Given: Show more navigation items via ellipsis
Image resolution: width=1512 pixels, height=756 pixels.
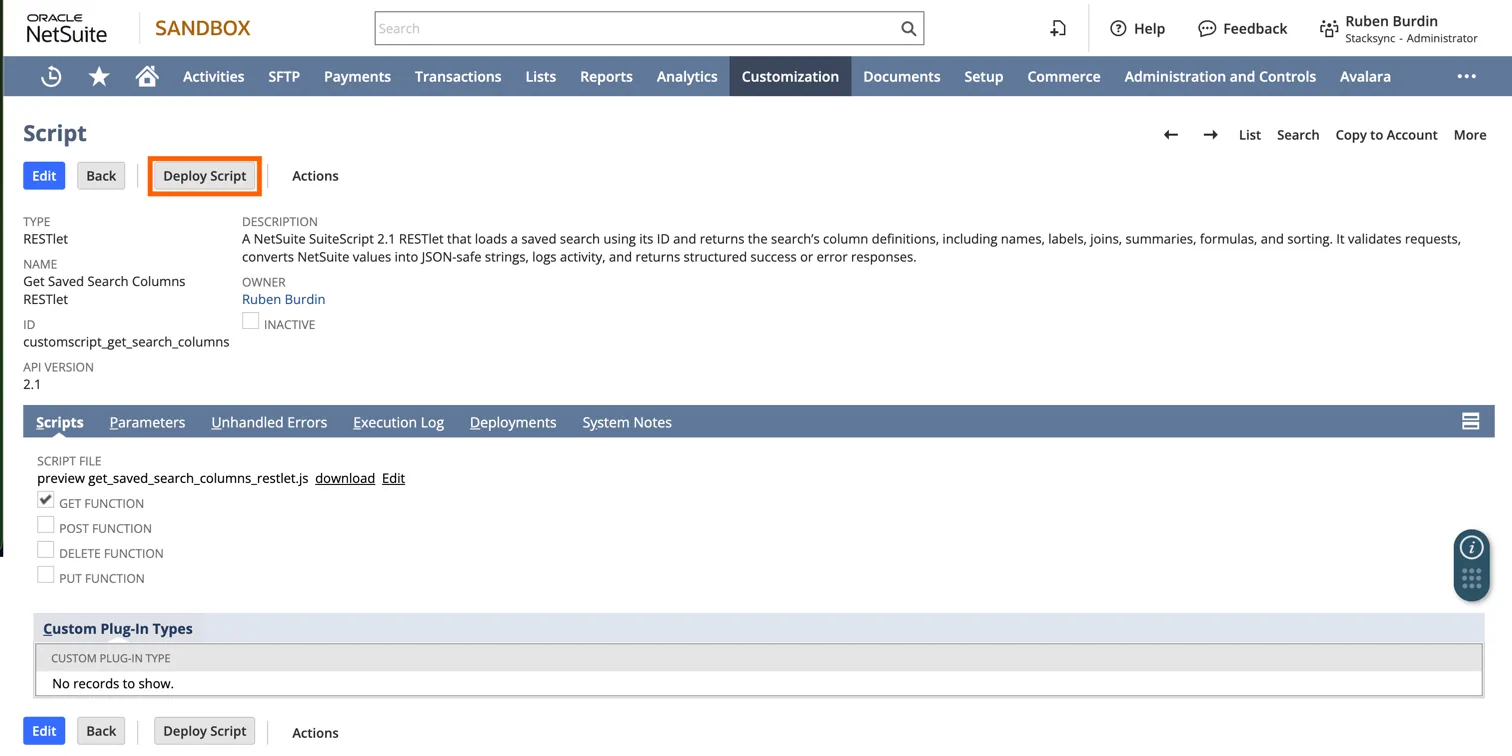Looking at the screenshot, I should click(x=1466, y=76).
